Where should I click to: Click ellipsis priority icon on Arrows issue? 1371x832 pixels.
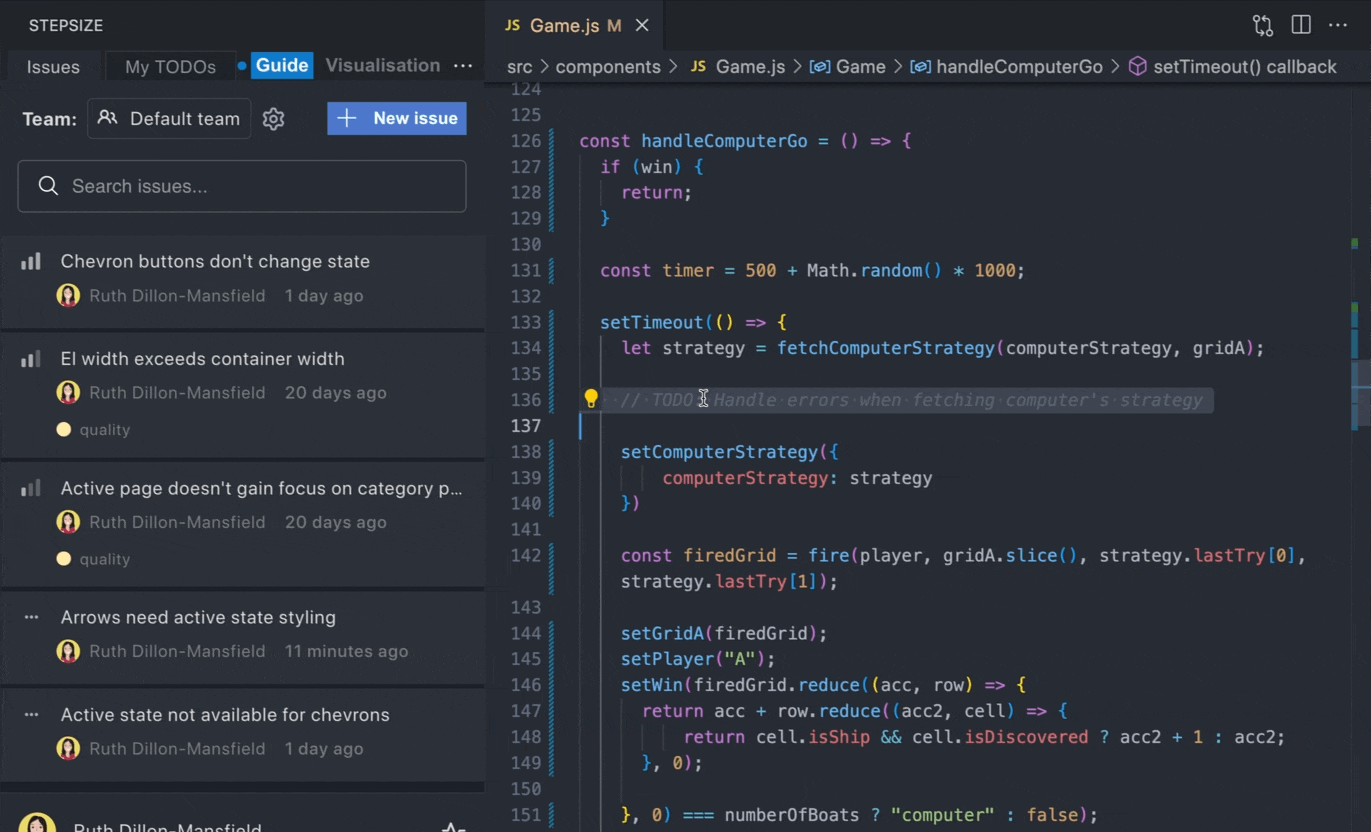31,618
